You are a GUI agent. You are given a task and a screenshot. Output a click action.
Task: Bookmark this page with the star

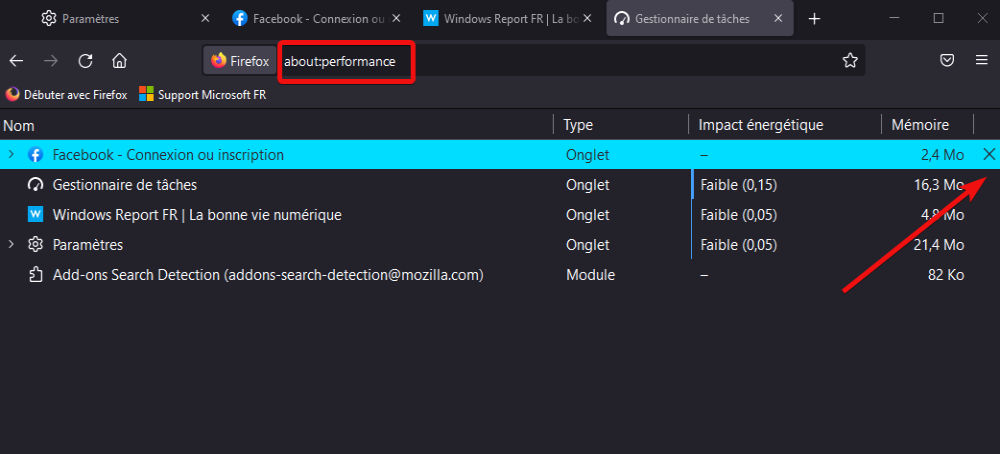(x=849, y=61)
